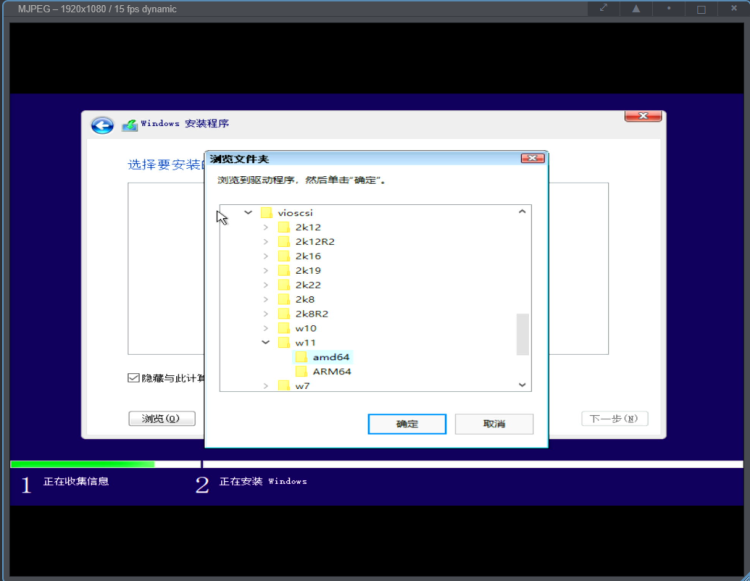Click the blue back arrow in Windows Setup

tap(102, 125)
